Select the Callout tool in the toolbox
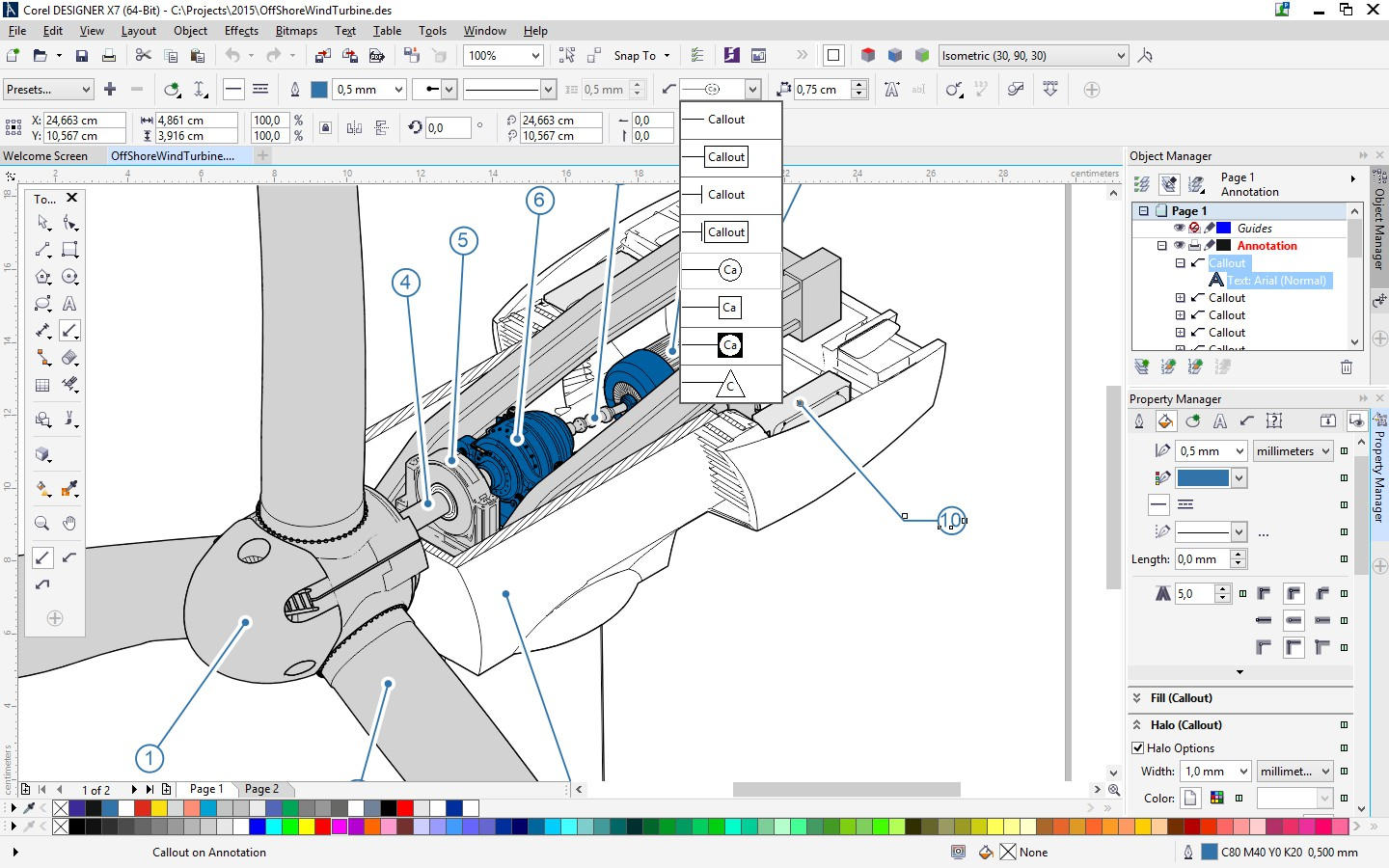1389x868 pixels. click(x=69, y=331)
